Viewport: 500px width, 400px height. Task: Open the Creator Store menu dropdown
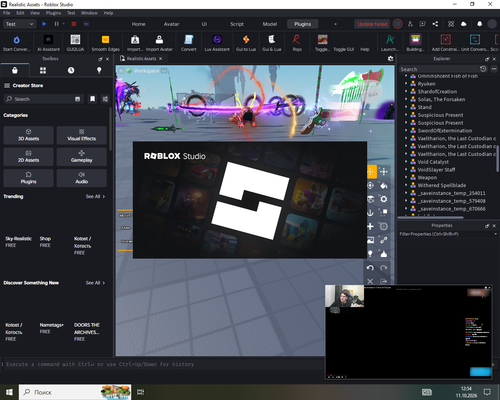click(x=7, y=86)
